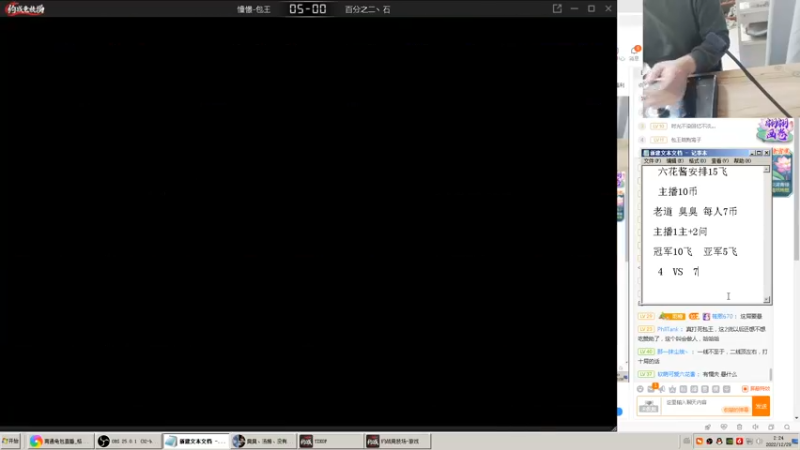This screenshot has width=800, height=450.
Task: Click the orange danmaku tag inside chat input
Action: tap(736, 410)
